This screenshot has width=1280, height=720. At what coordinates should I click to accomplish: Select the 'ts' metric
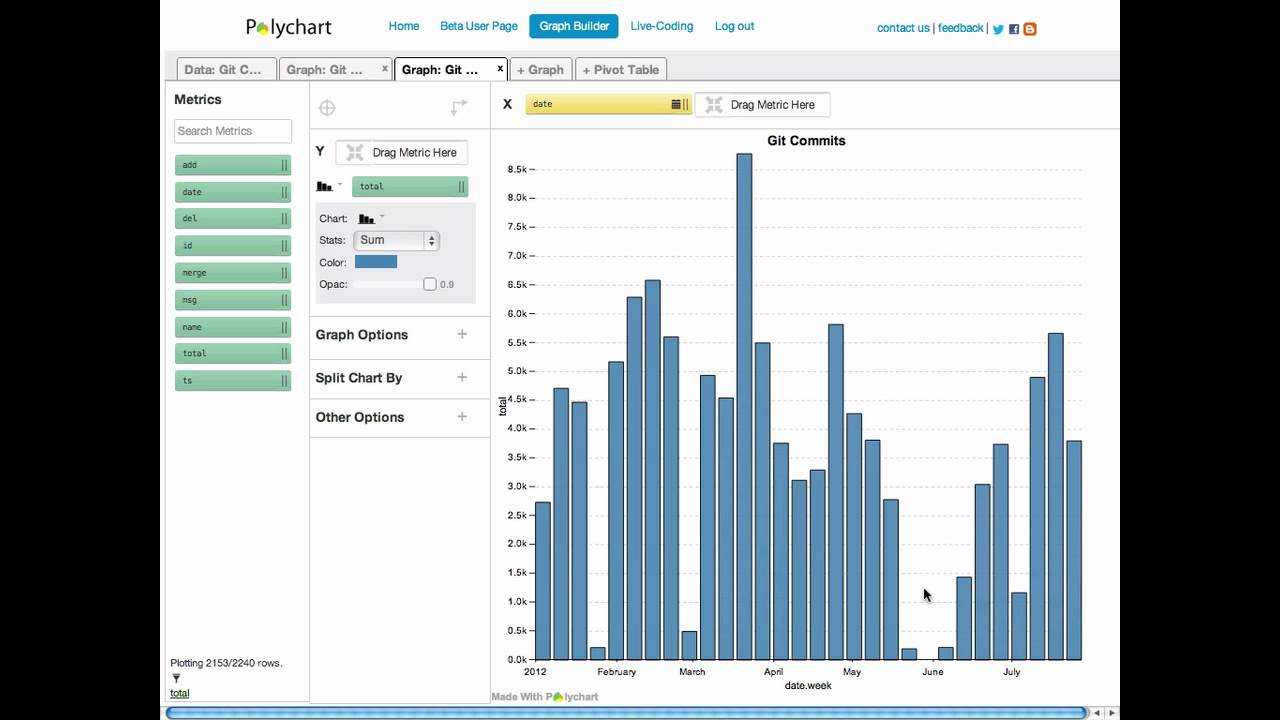[233, 380]
